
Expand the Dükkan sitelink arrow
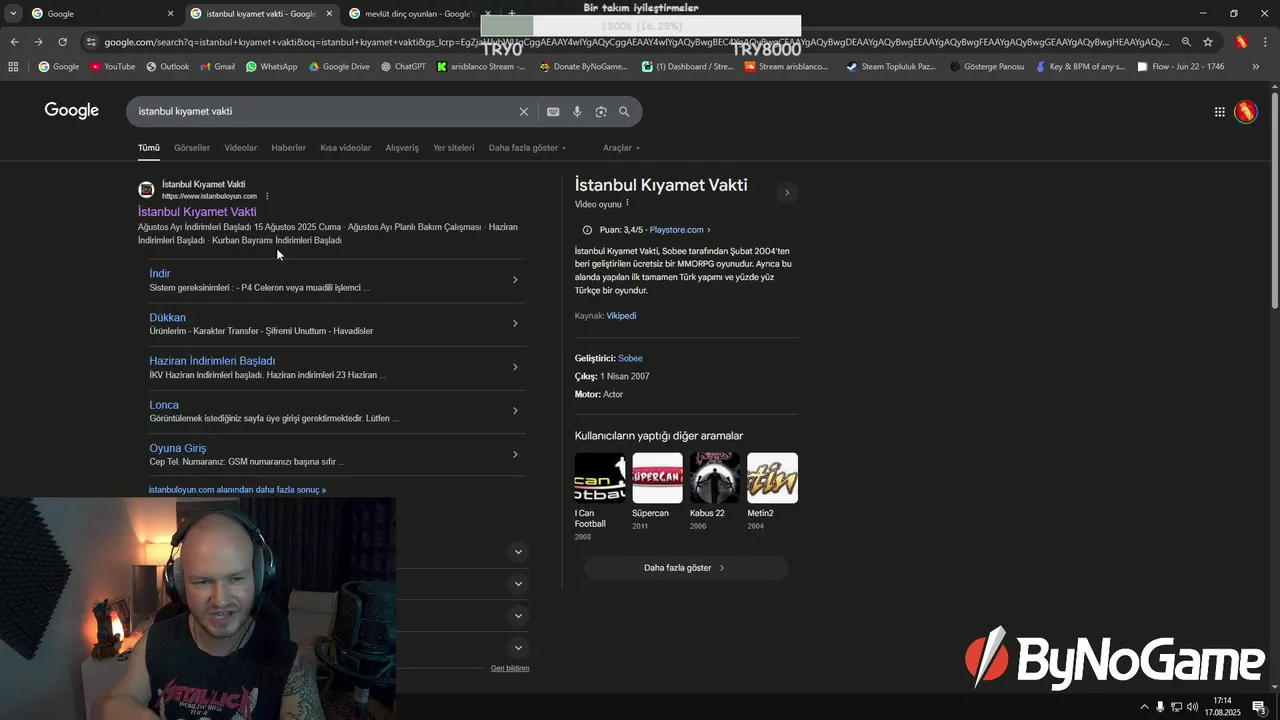pyautogui.click(x=515, y=323)
